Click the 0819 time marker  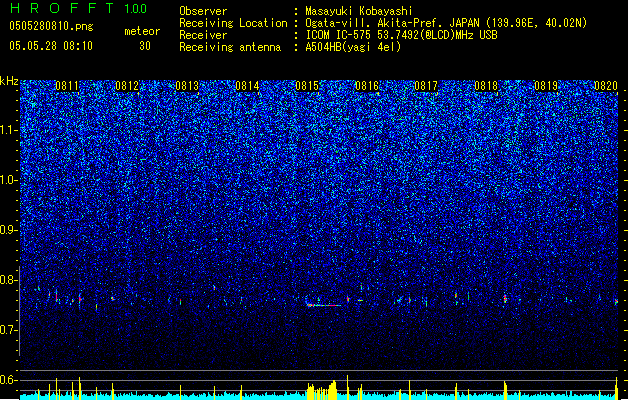pyautogui.click(x=546, y=86)
